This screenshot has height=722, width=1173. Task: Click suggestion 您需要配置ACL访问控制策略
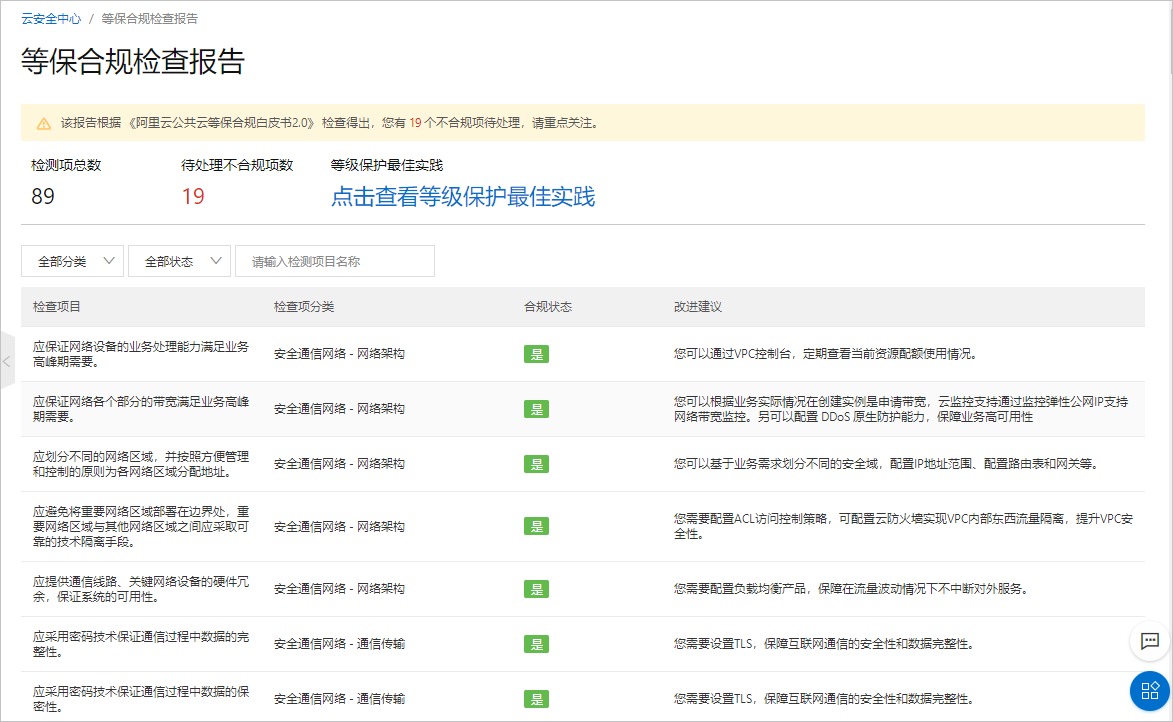[x=903, y=527]
